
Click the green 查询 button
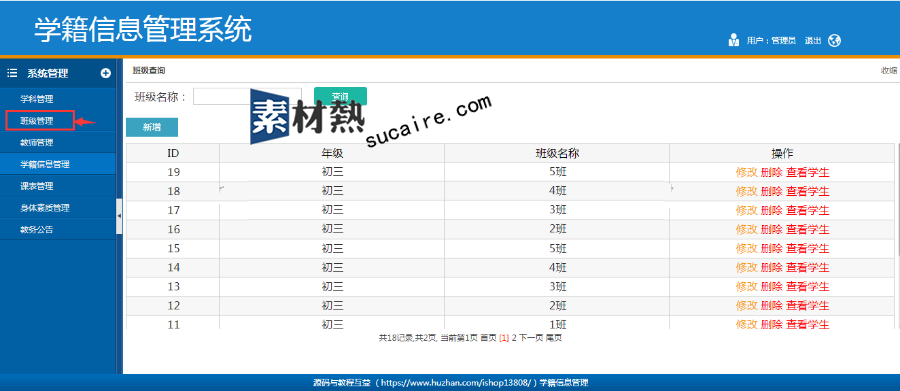[x=340, y=96]
